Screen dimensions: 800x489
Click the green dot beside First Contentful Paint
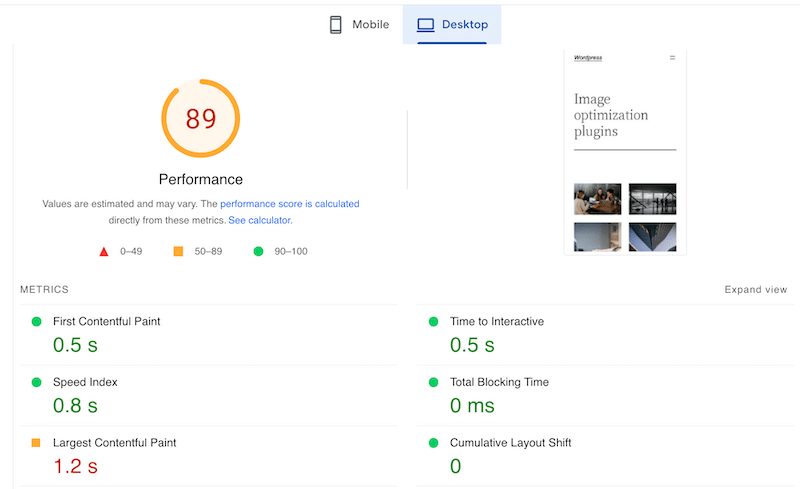(x=36, y=322)
